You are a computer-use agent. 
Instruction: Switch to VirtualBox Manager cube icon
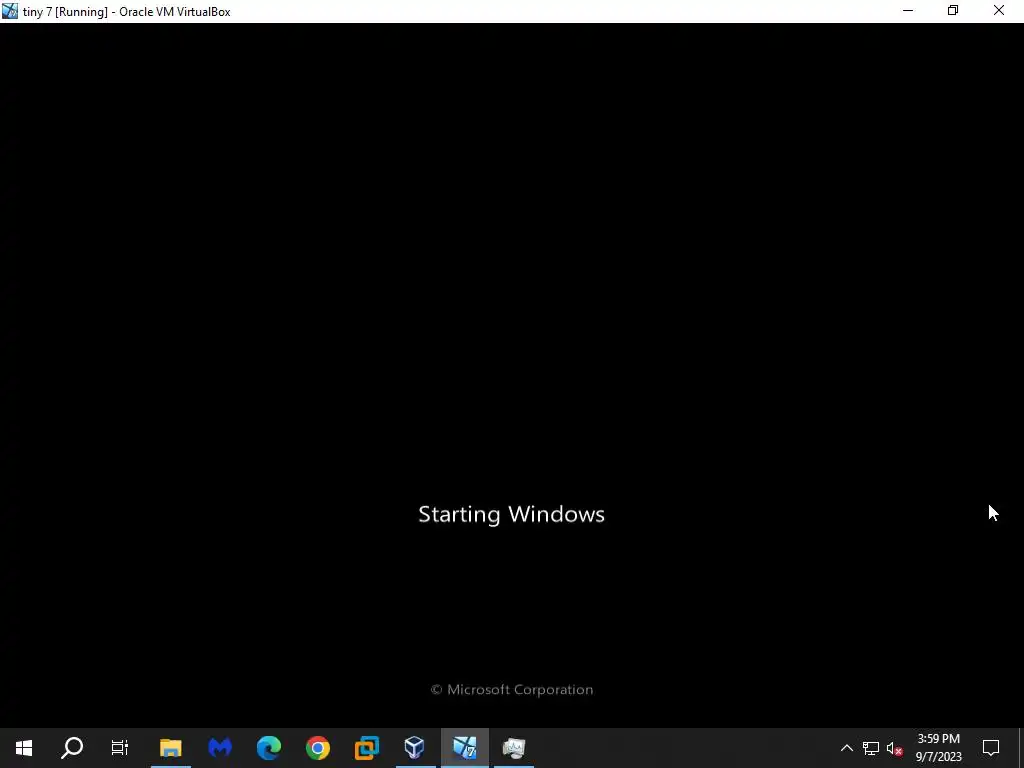click(x=415, y=748)
